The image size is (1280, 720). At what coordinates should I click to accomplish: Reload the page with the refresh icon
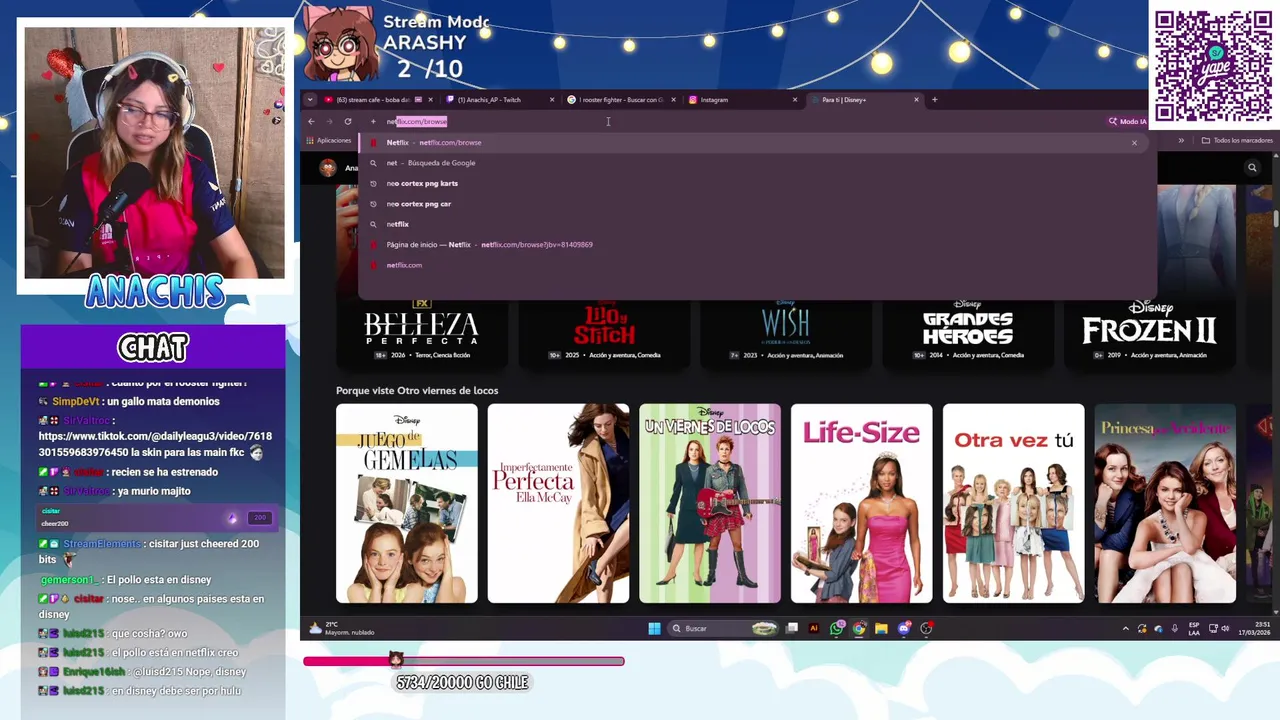[348, 121]
